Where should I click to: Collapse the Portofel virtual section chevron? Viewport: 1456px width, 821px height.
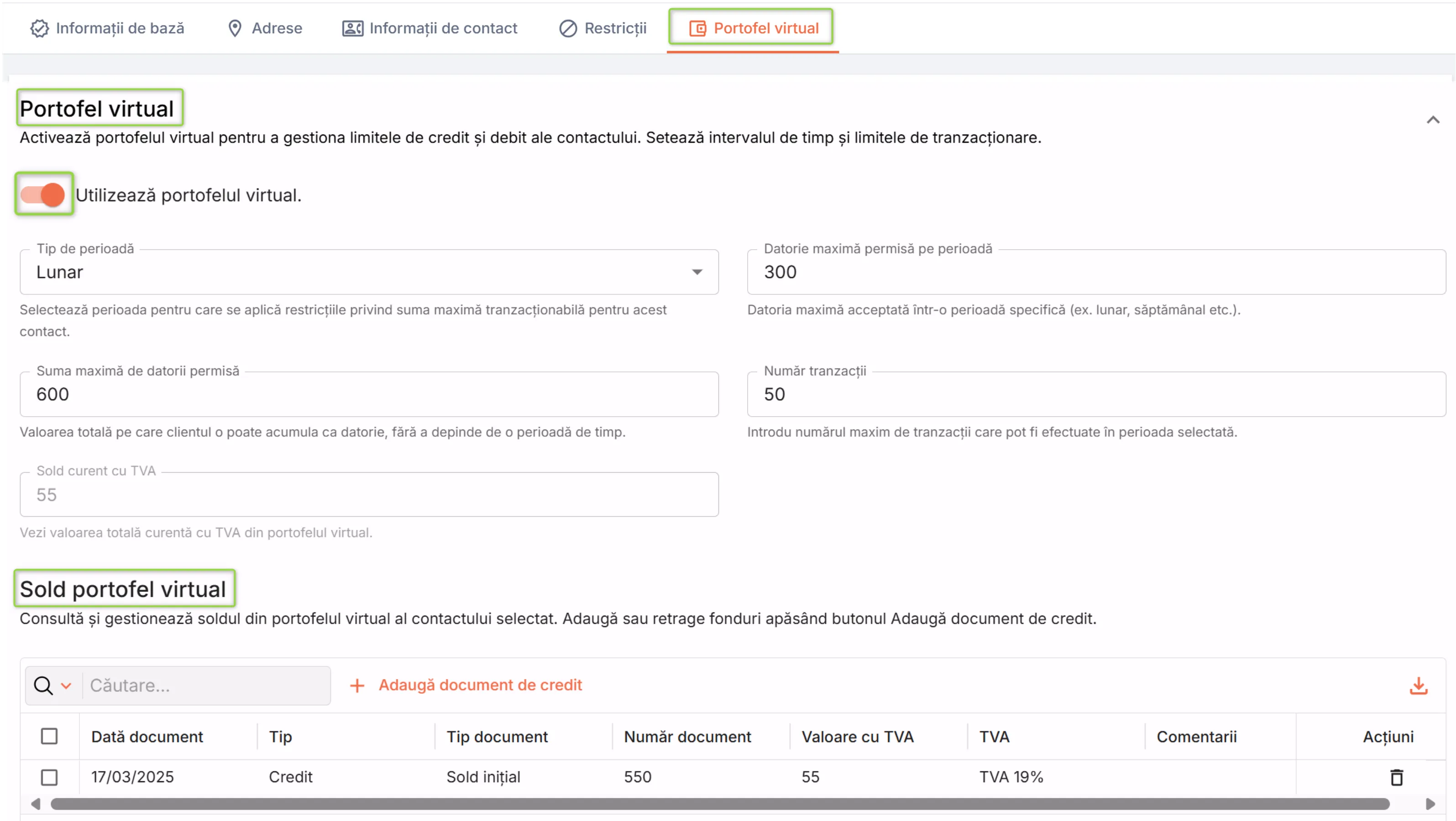pos(1432,120)
